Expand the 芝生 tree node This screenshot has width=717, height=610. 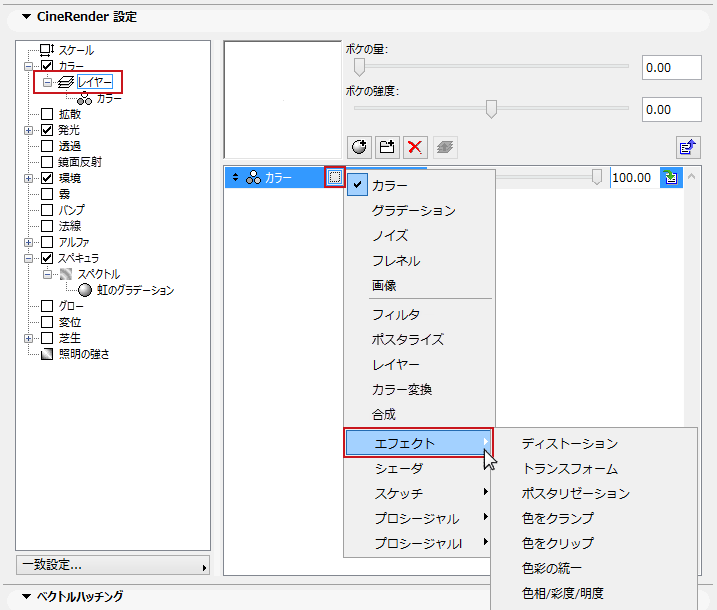[28, 338]
